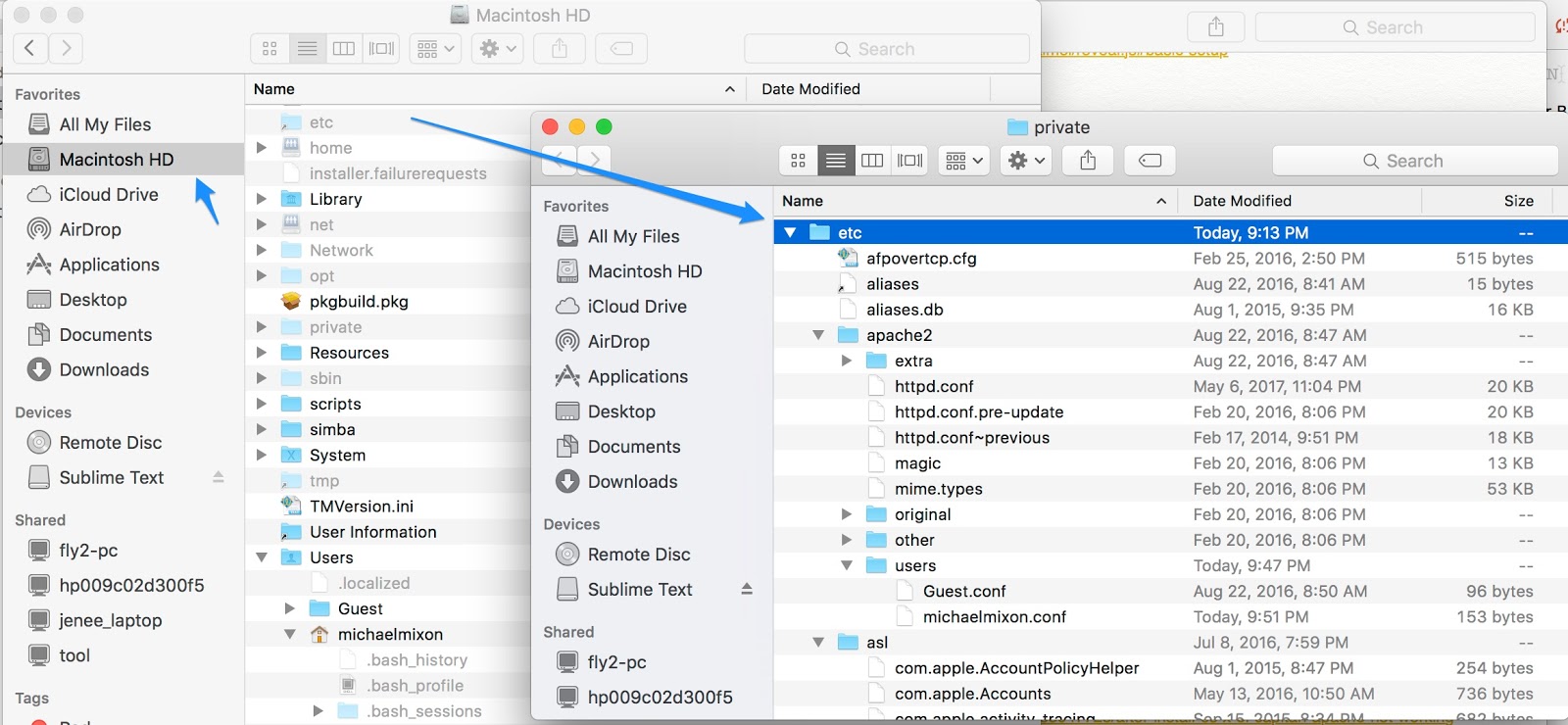The width and height of the screenshot is (1568, 725).
Task: Select jenee_laptop in Macintosh HD window sidebar
Action: click(x=110, y=621)
